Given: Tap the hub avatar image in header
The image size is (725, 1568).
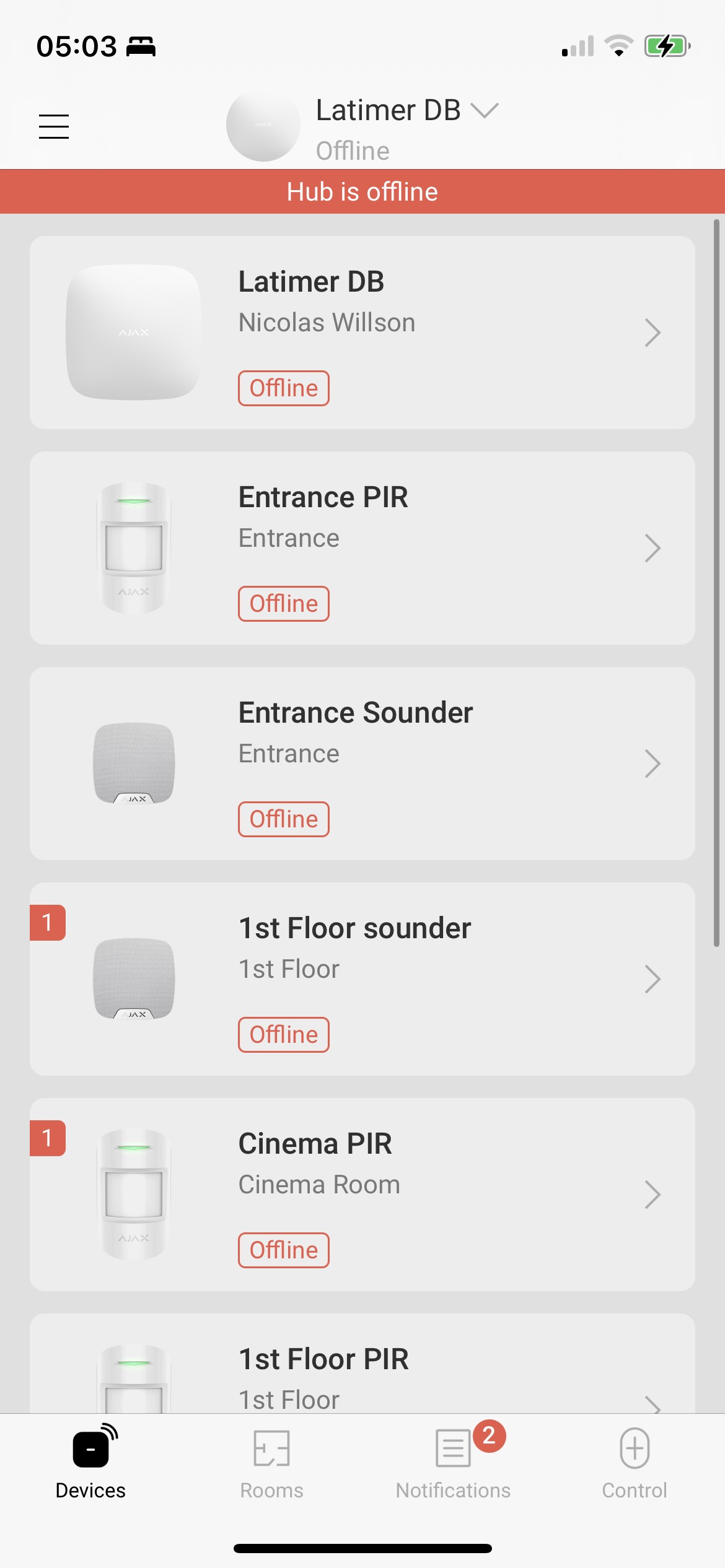Looking at the screenshot, I should click(x=263, y=125).
